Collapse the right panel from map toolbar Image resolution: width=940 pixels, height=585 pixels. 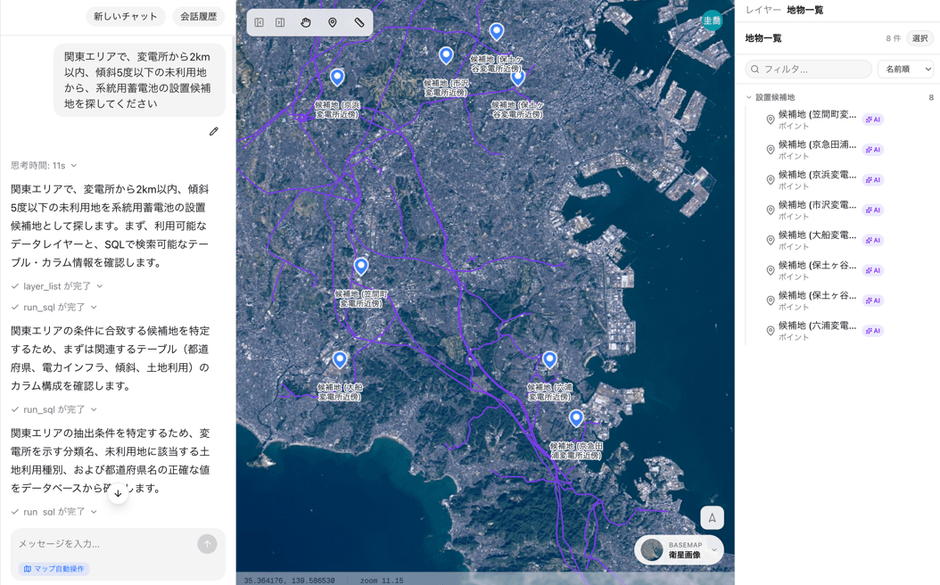click(x=280, y=22)
